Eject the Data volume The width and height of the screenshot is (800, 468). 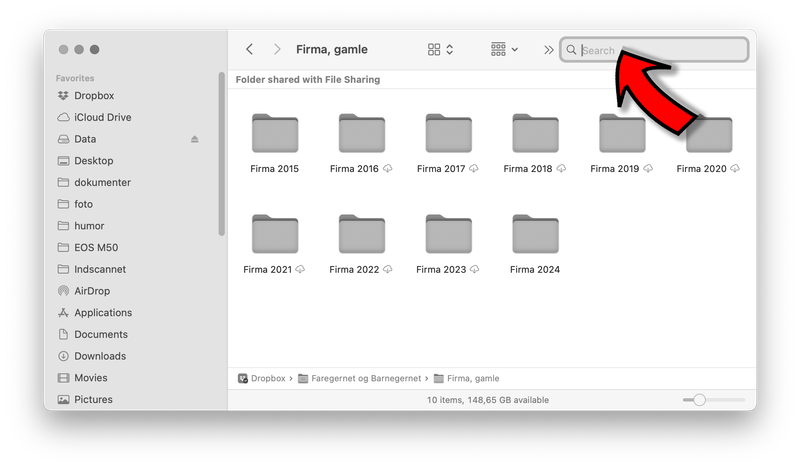click(x=195, y=139)
